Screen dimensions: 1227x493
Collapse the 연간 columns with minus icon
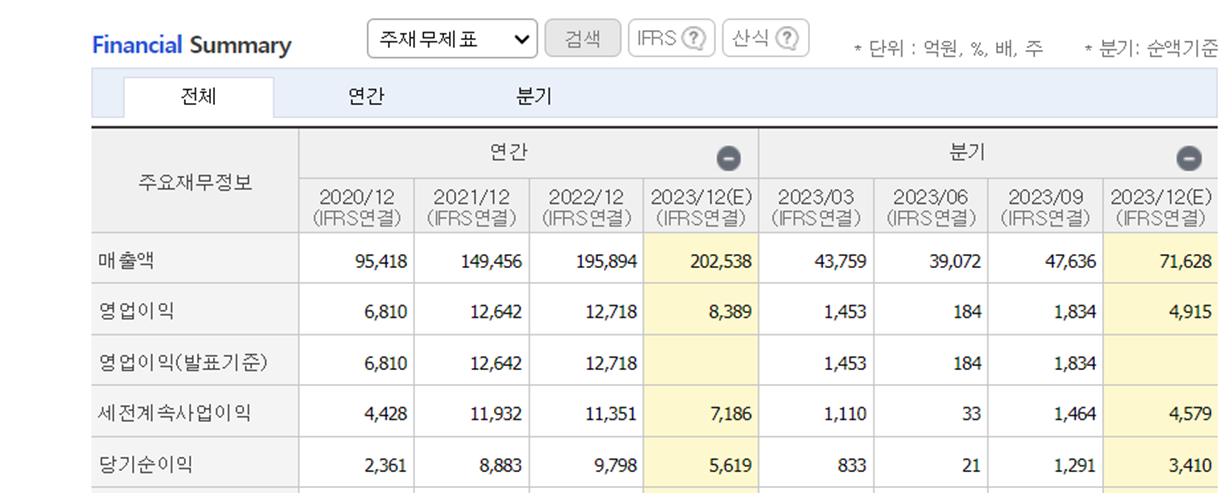(729, 158)
